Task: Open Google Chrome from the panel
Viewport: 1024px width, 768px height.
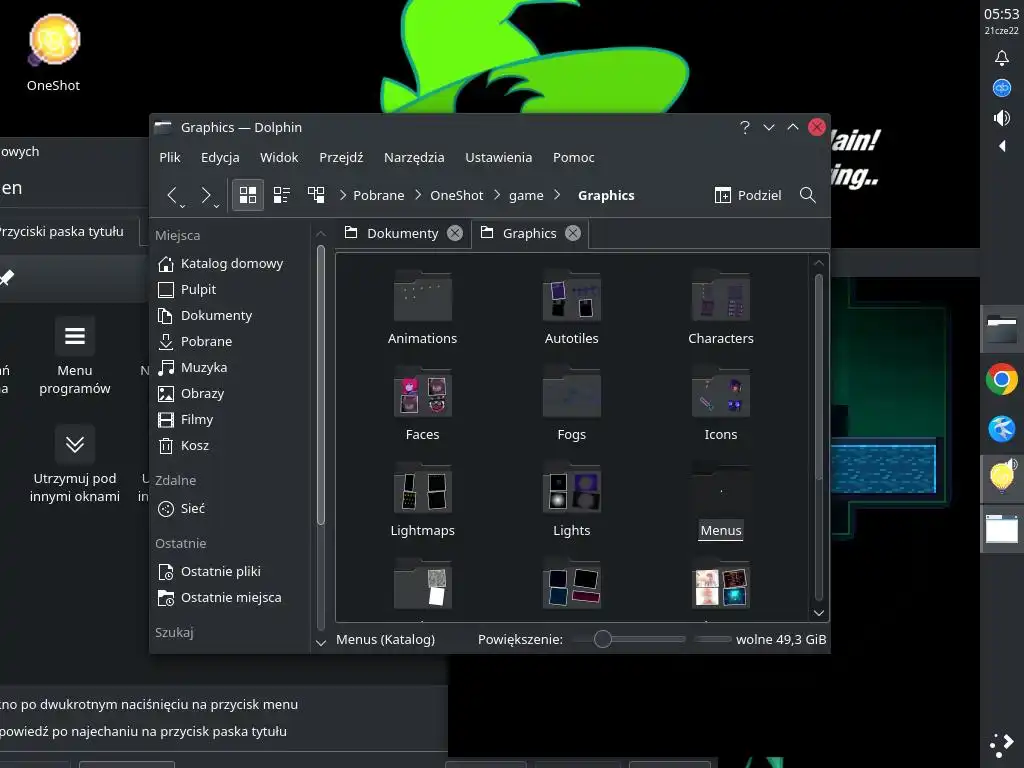Action: click(1001, 379)
